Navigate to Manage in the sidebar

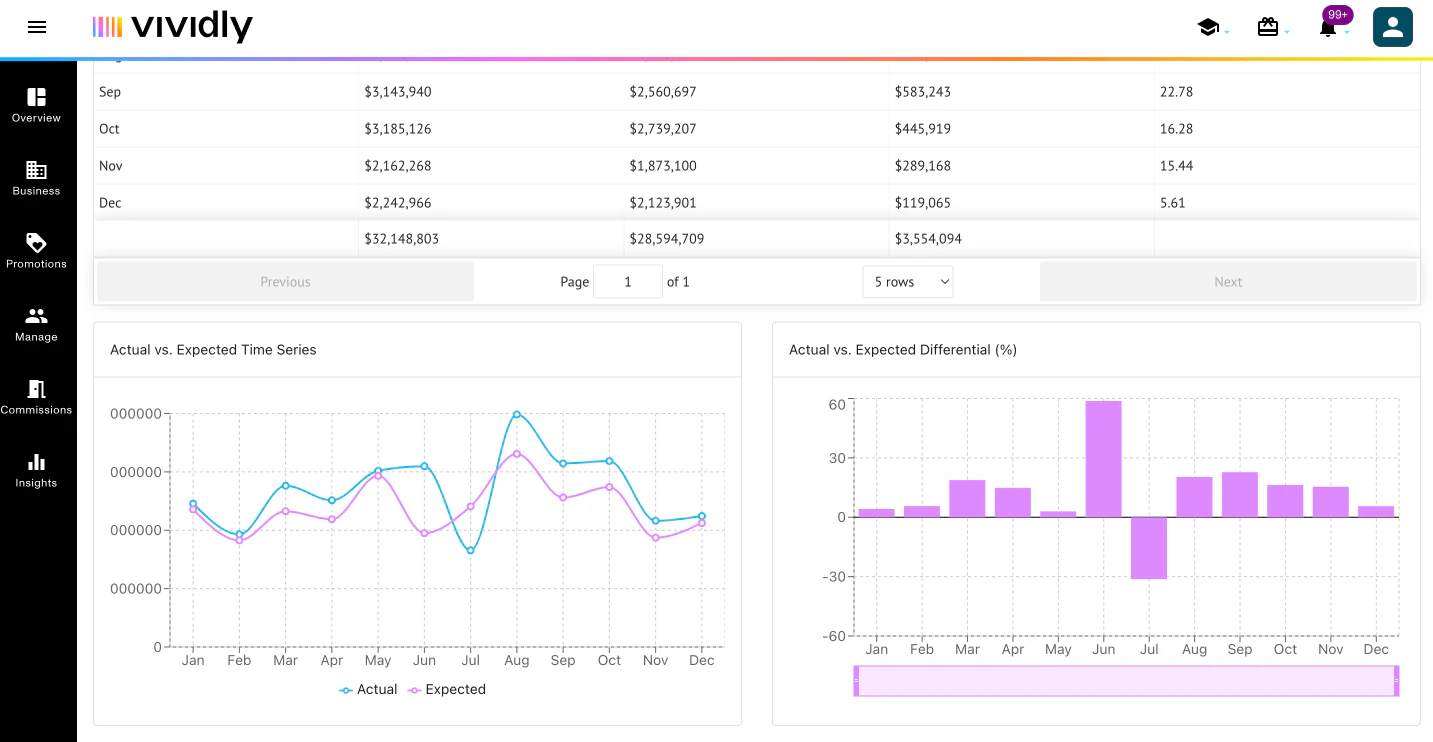[37, 324]
